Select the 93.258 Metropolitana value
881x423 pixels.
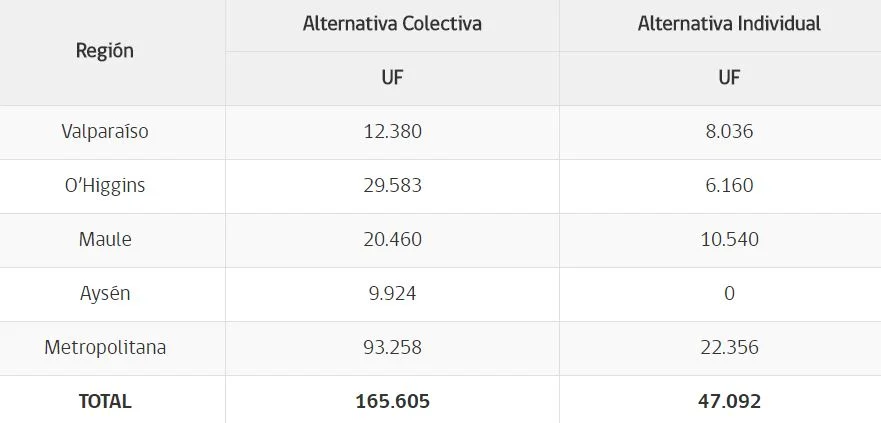(x=392, y=347)
